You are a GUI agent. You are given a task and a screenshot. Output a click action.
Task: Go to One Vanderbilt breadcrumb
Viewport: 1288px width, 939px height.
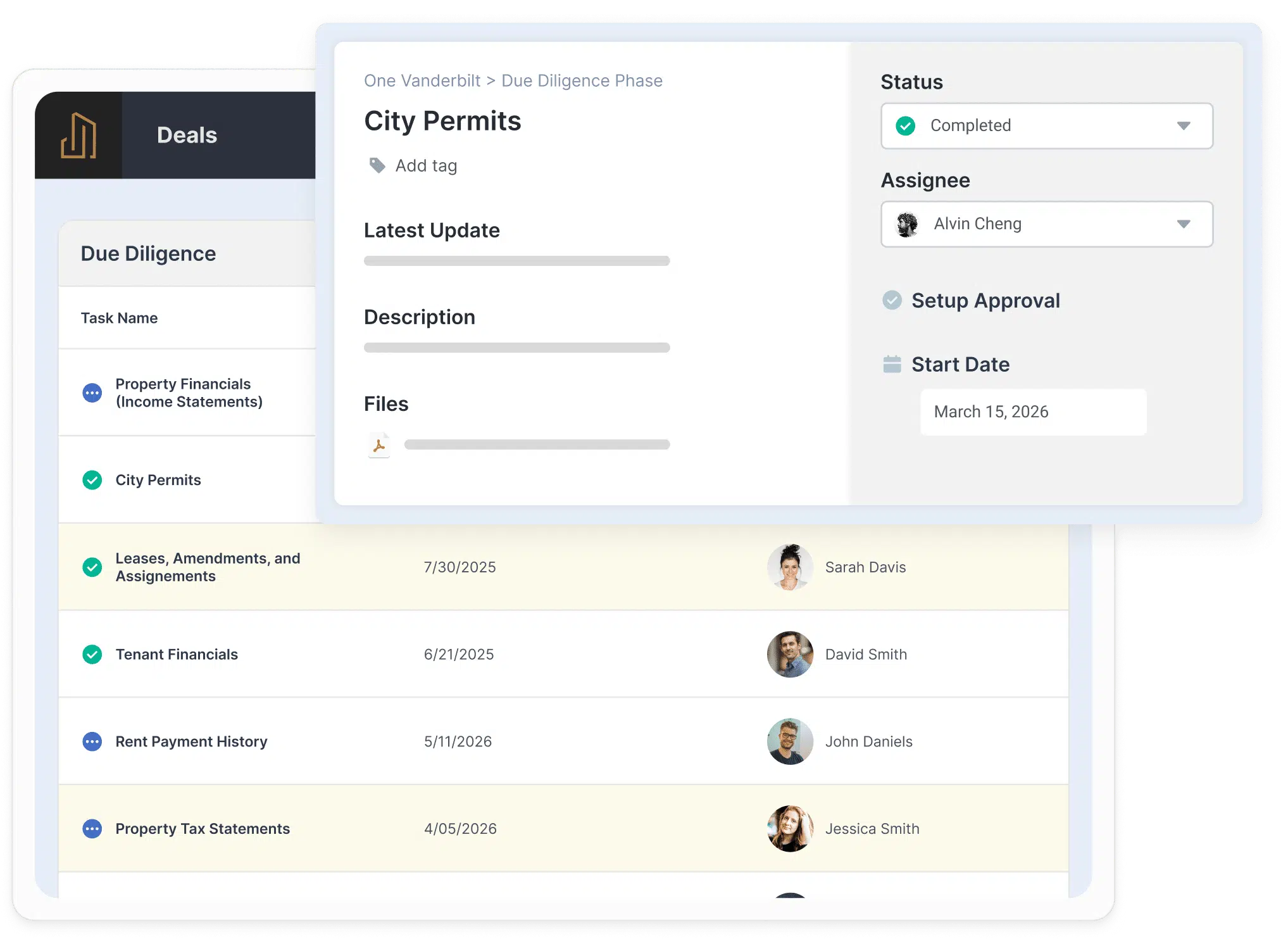pyautogui.click(x=422, y=81)
